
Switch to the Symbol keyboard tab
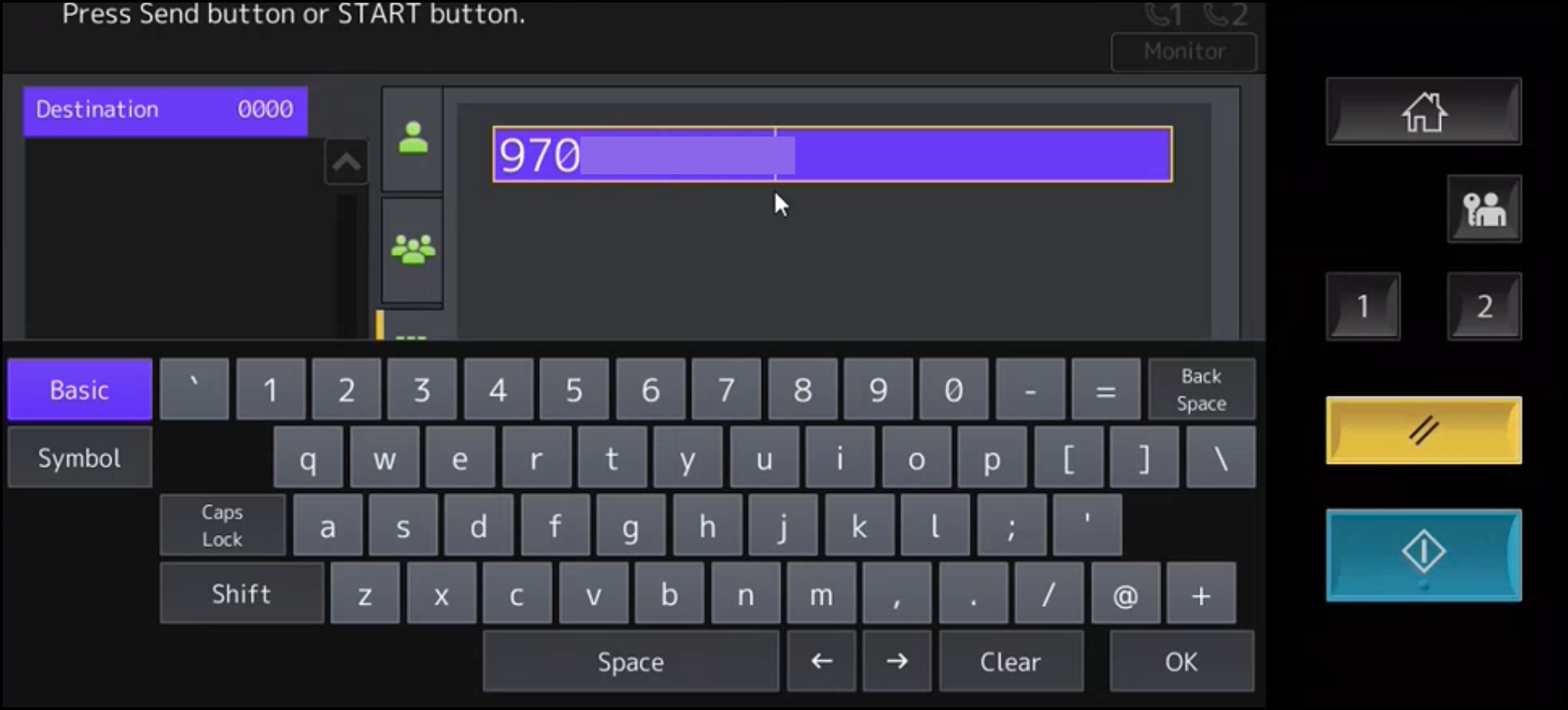(x=80, y=458)
